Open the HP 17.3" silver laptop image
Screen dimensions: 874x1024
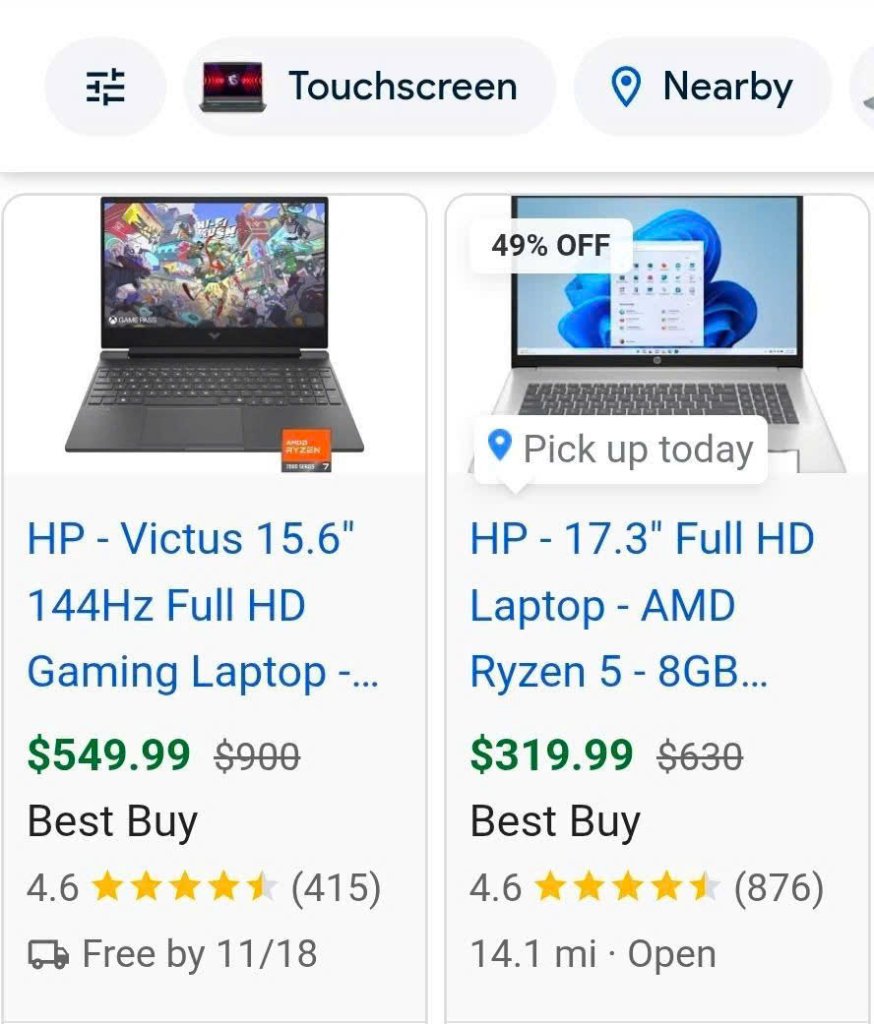(657, 334)
